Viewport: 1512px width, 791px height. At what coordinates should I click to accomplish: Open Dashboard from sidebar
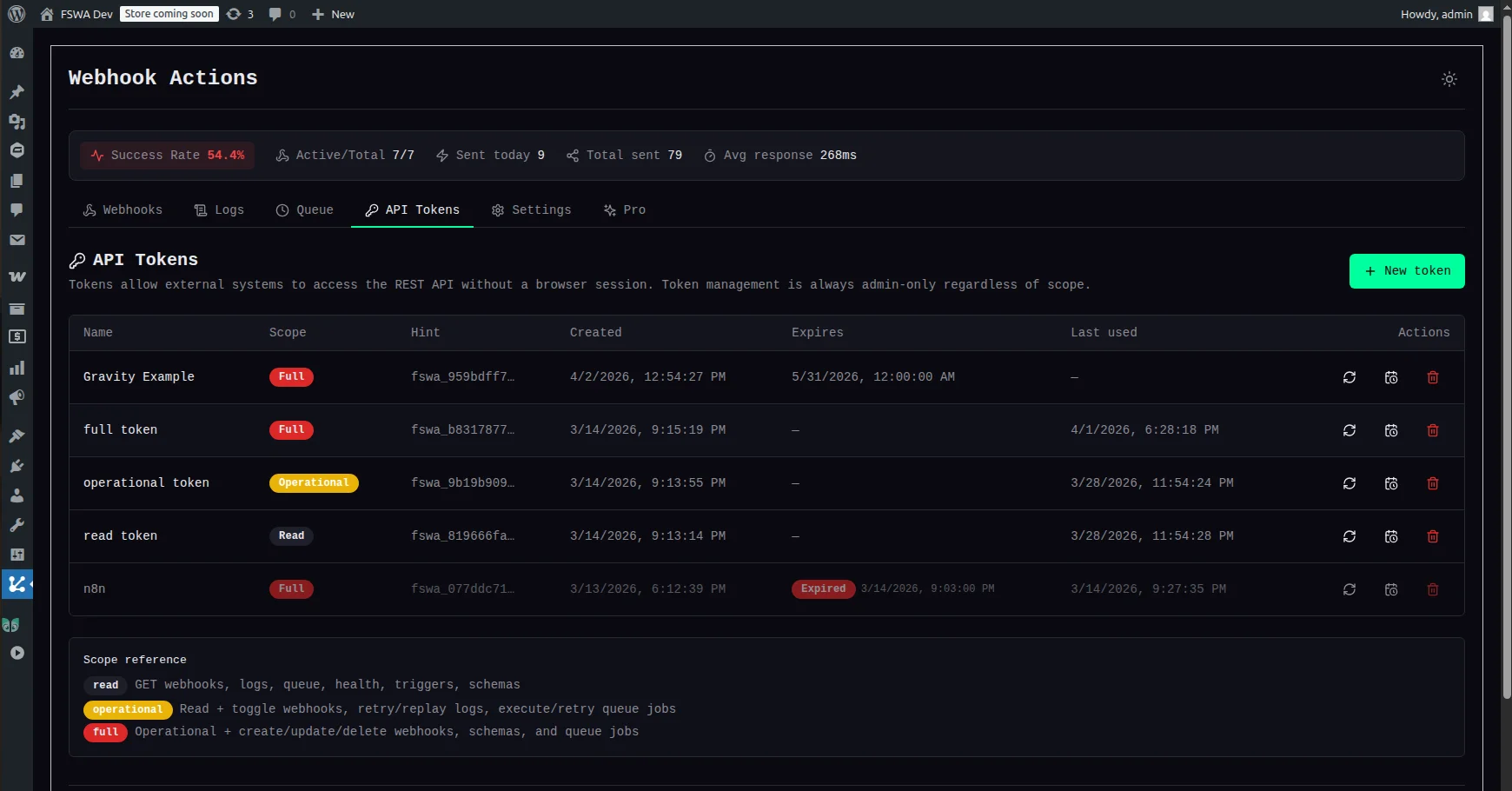17,53
